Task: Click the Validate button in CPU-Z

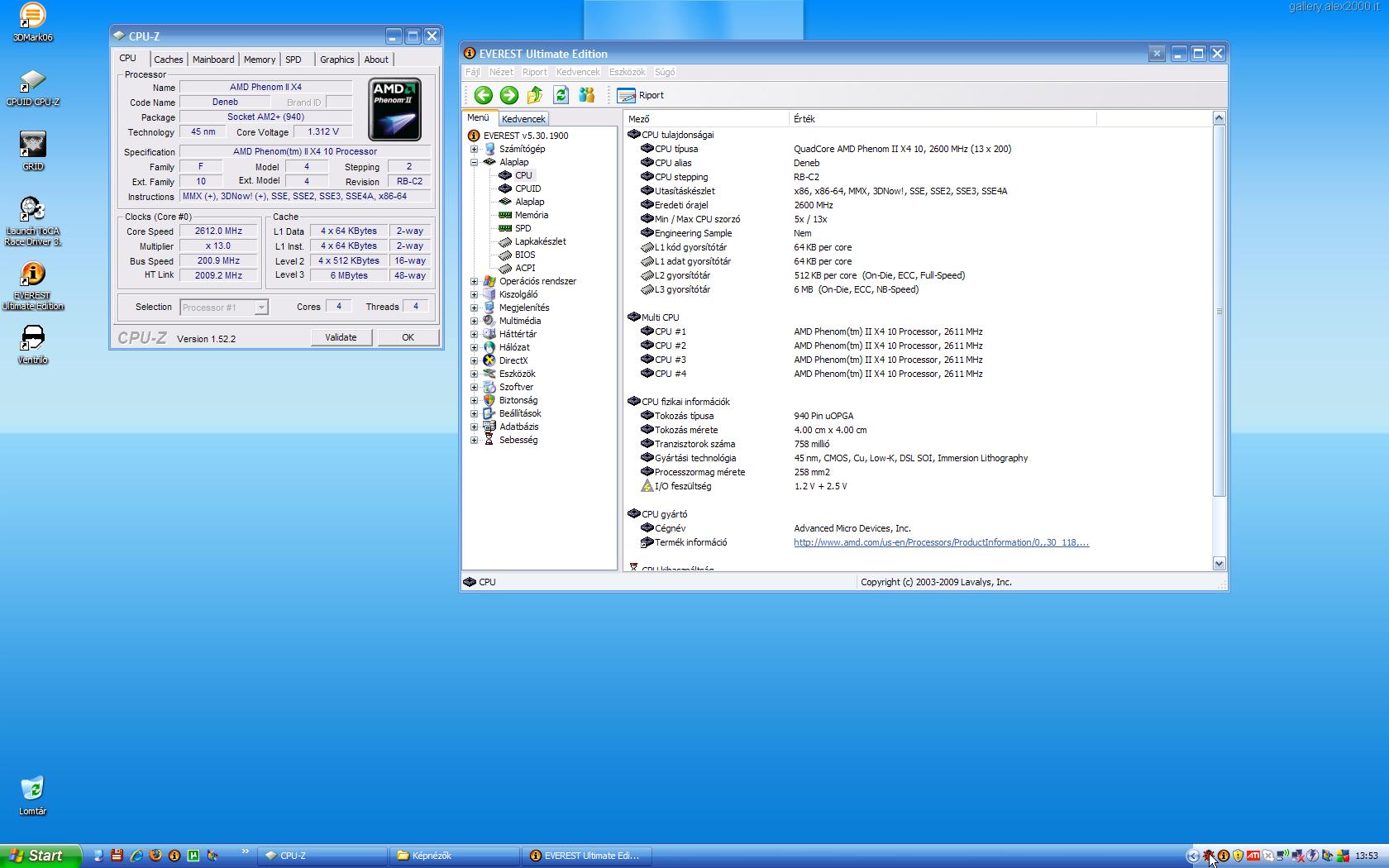Action: coord(341,337)
